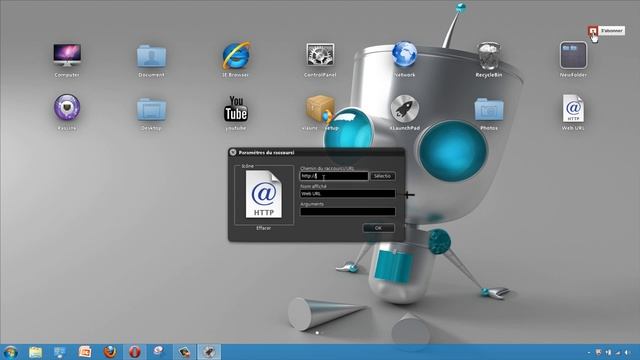
Task: Open the Network globe icon
Action: tap(404, 54)
